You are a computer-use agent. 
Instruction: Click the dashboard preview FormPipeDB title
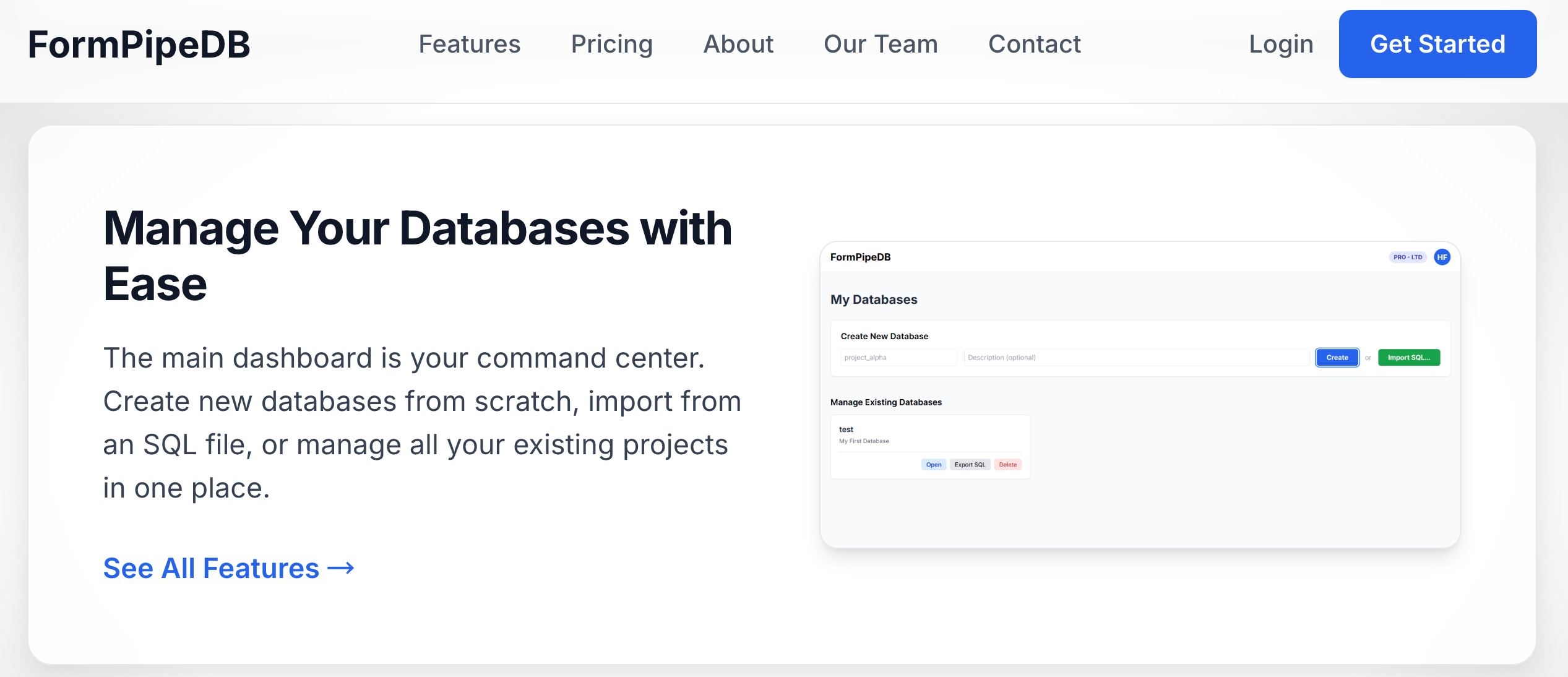(860, 257)
